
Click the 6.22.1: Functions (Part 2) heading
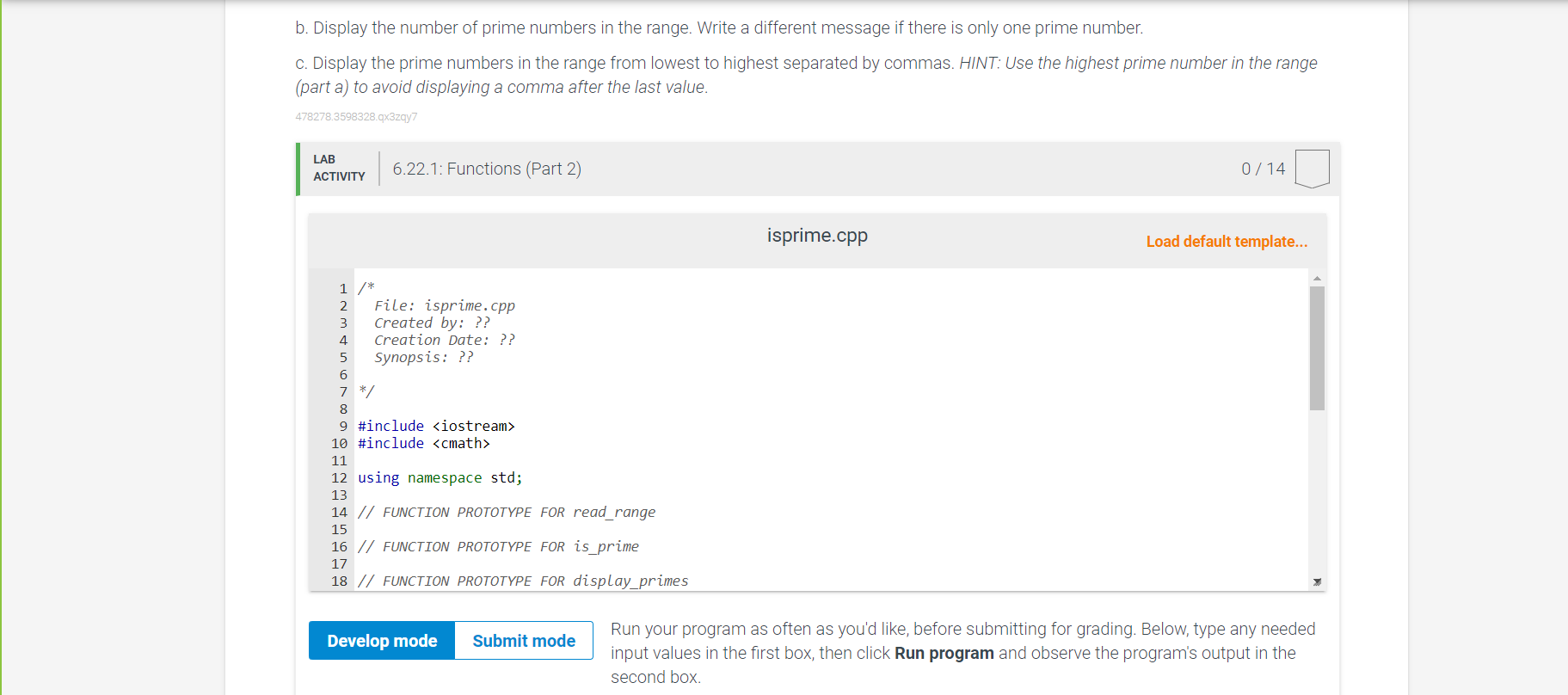click(x=487, y=169)
